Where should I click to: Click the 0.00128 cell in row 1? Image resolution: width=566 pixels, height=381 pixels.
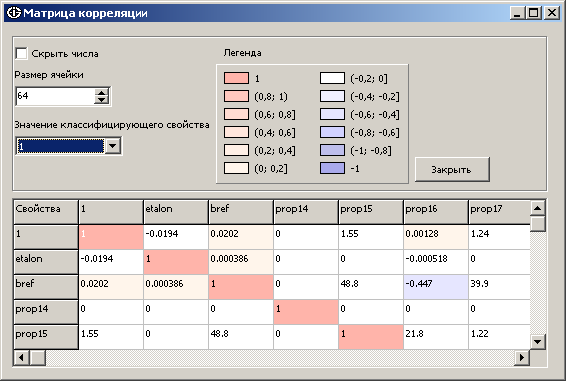[x=436, y=237]
